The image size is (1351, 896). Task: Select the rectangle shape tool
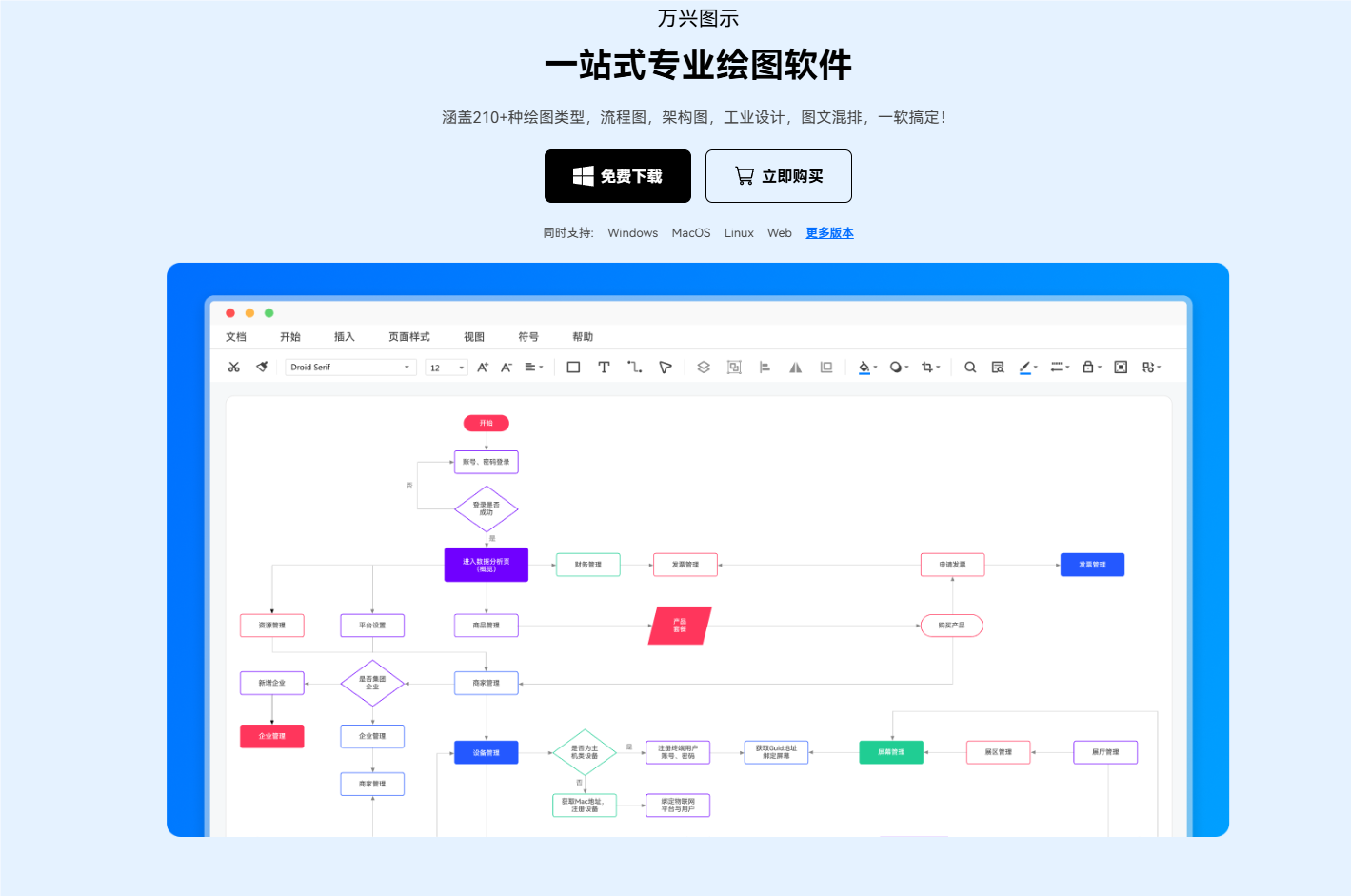point(573,367)
